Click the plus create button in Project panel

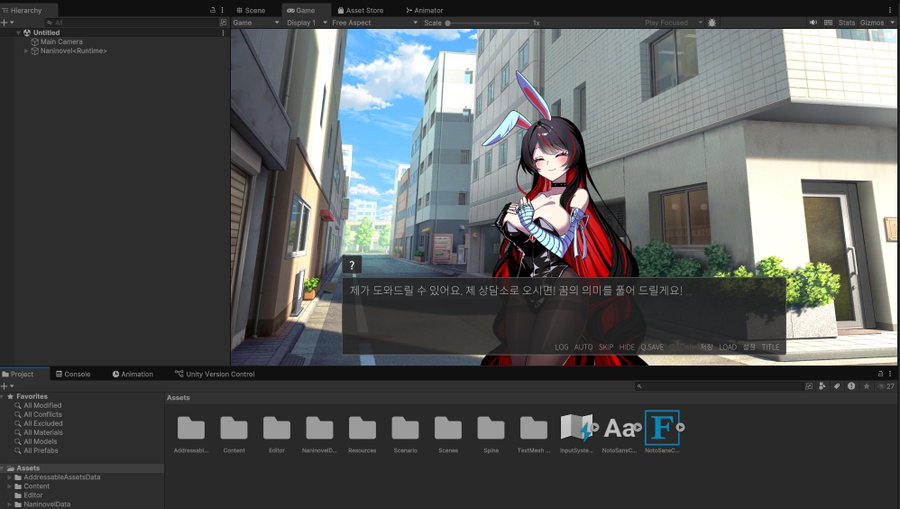pos(5,386)
